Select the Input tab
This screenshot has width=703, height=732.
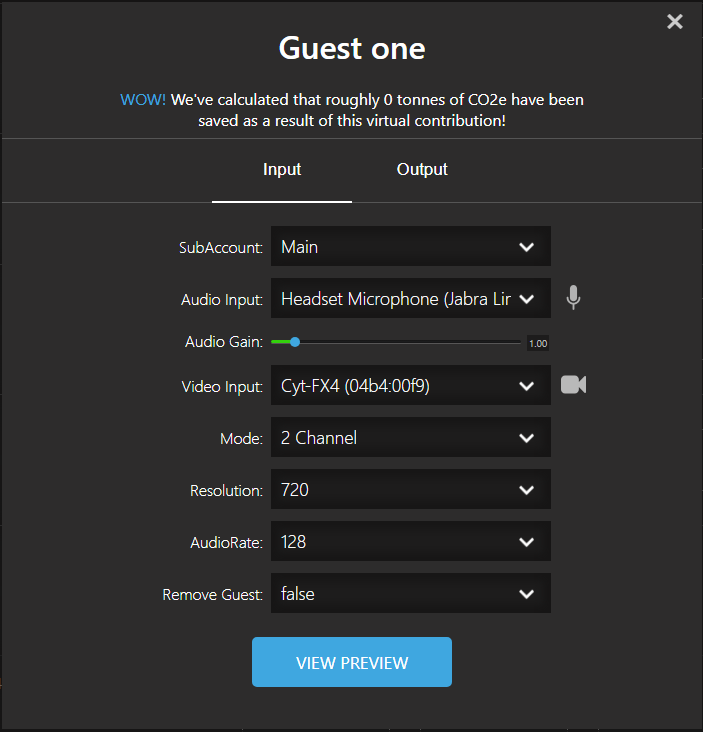click(x=282, y=169)
